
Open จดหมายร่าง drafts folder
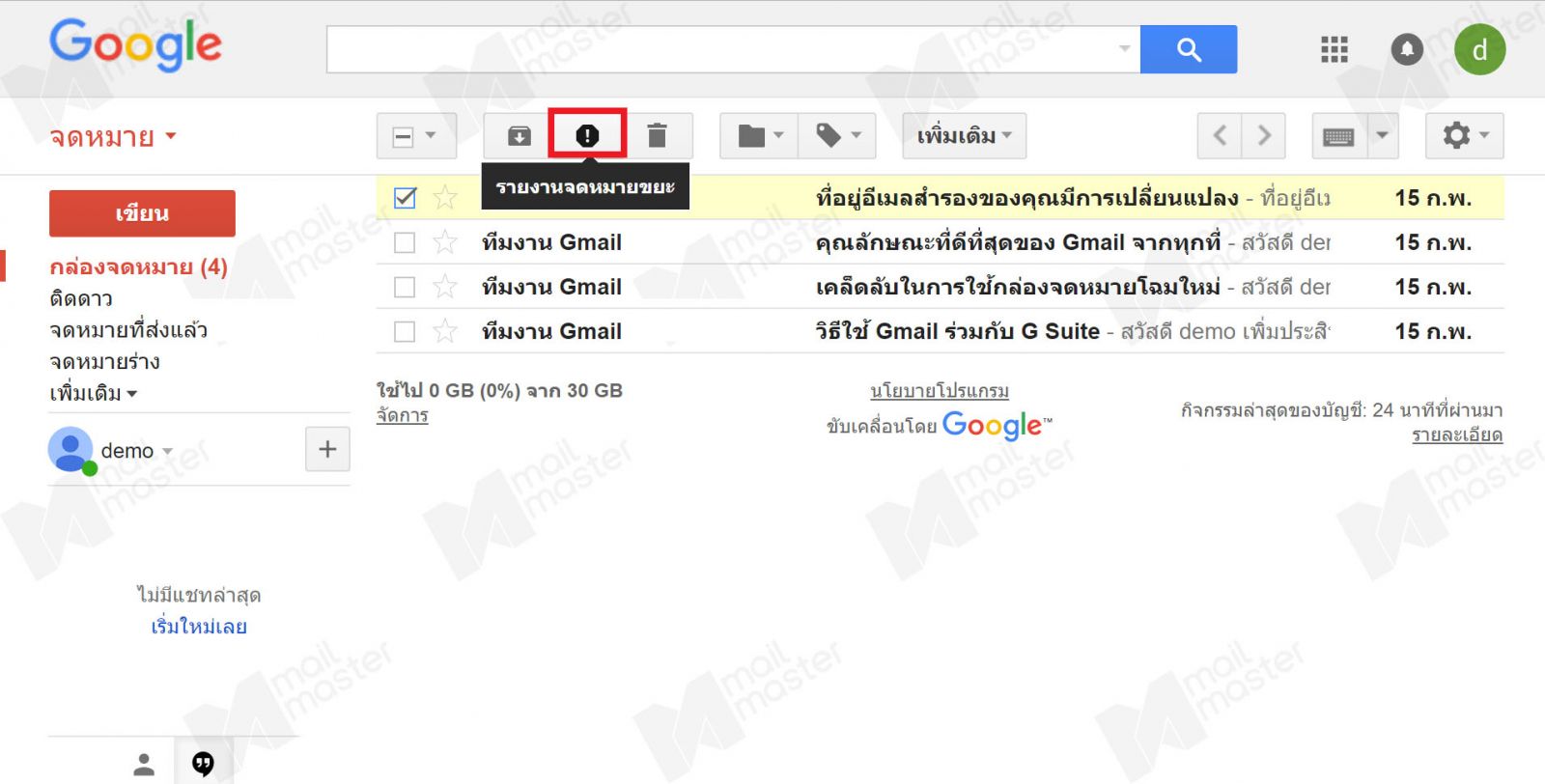point(104,362)
